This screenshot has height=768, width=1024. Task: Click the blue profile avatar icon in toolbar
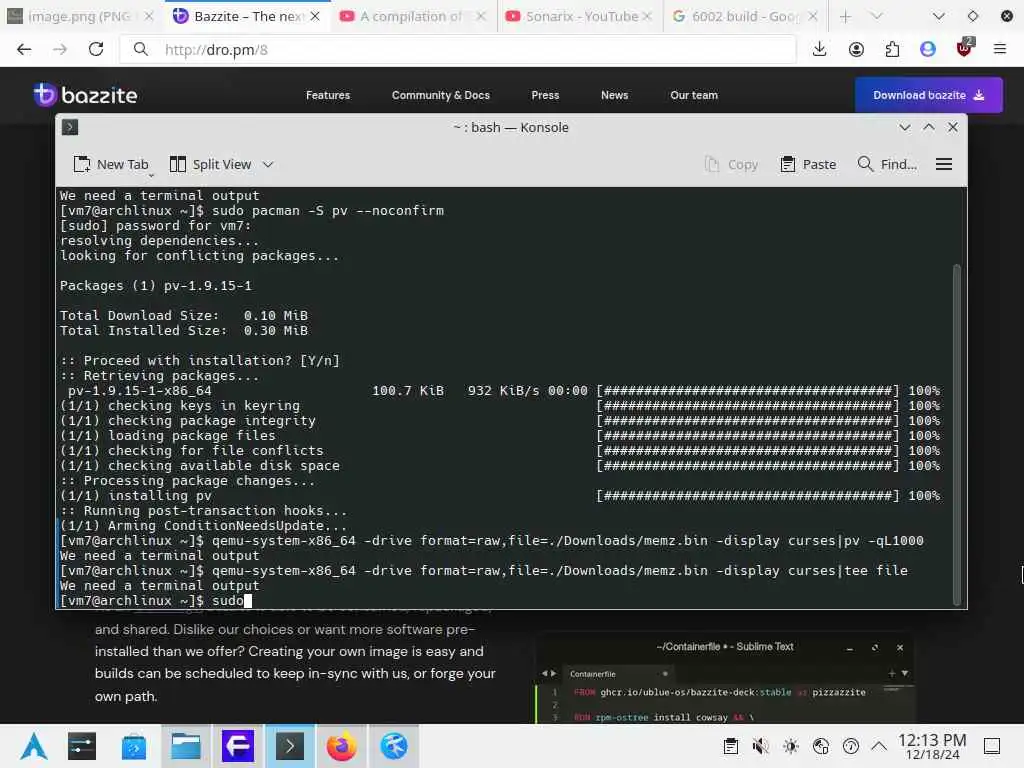tap(928, 50)
